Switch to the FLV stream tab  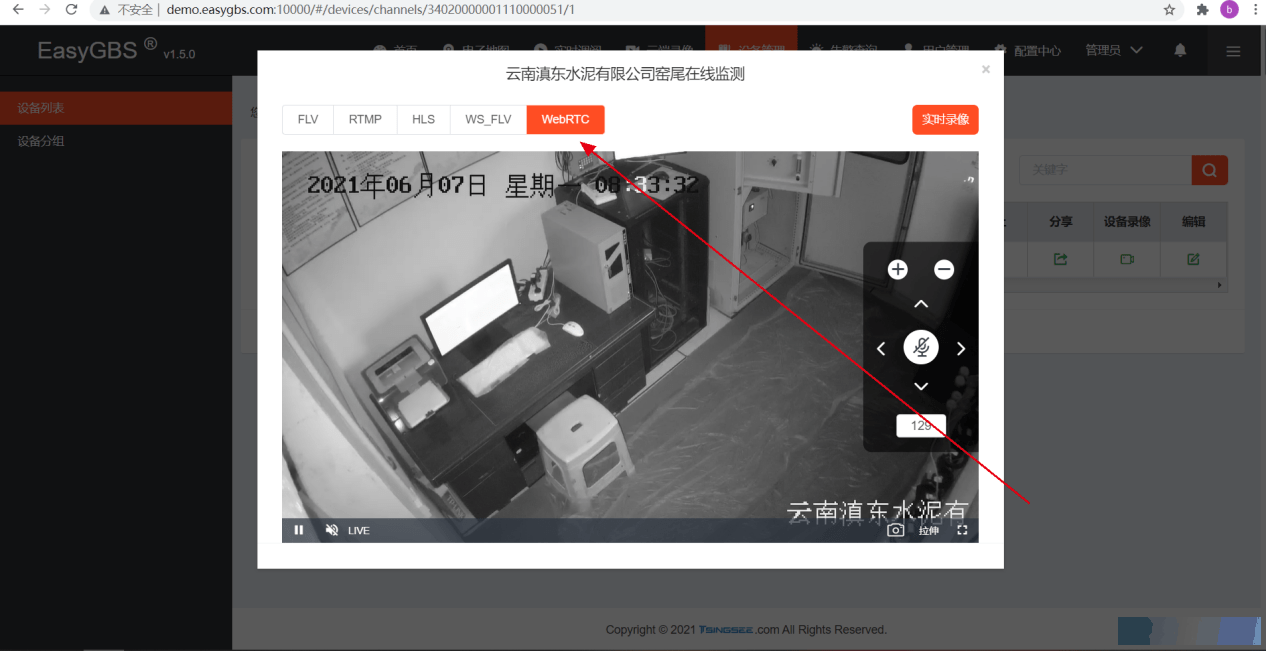click(308, 120)
